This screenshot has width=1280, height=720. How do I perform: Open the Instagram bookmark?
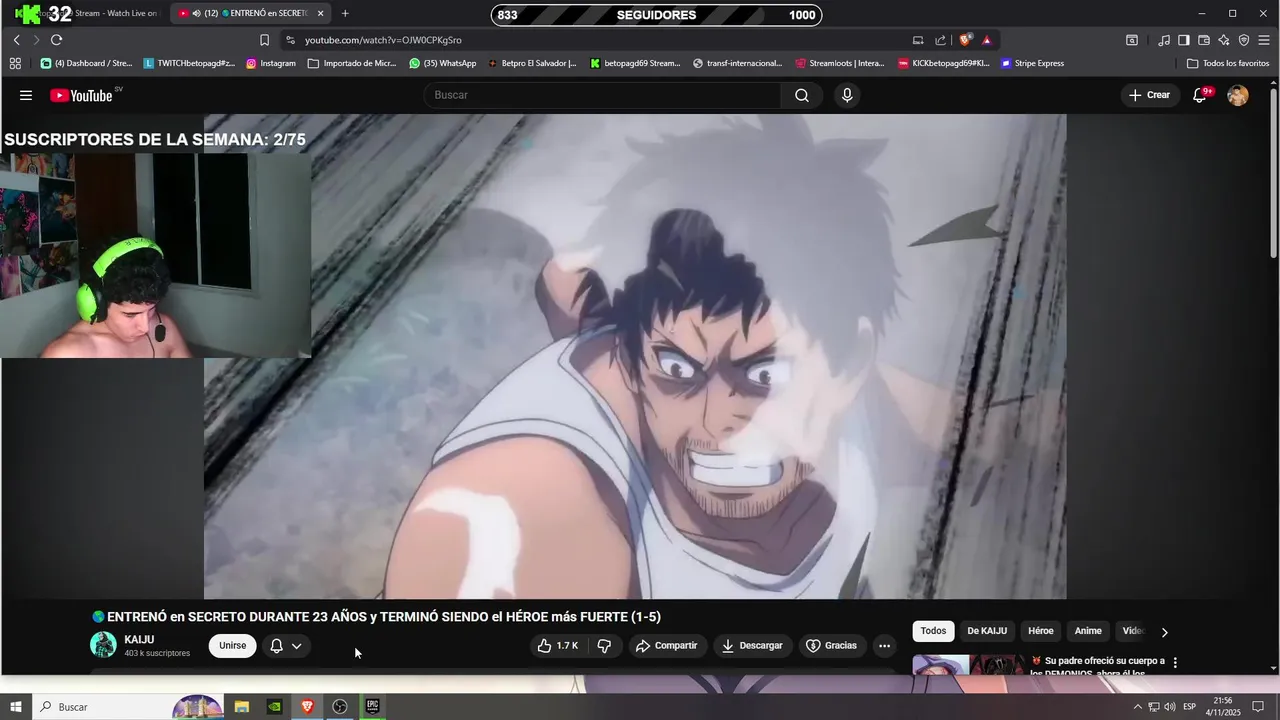(x=271, y=63)
